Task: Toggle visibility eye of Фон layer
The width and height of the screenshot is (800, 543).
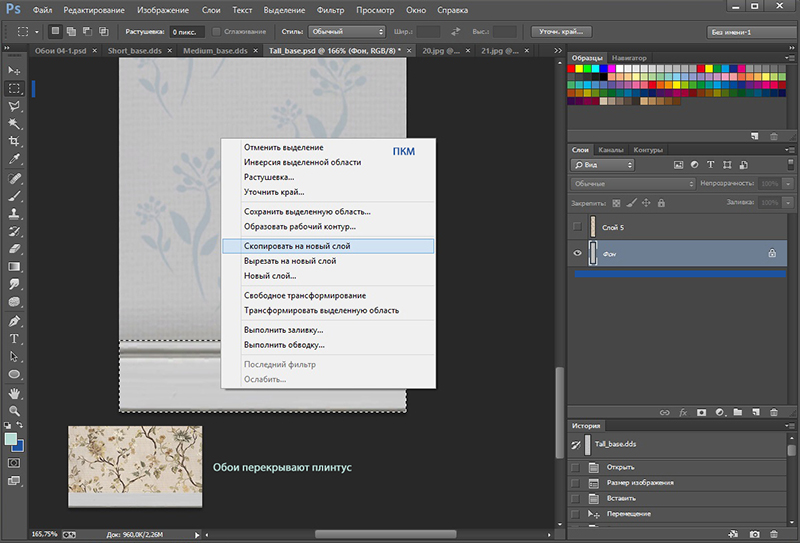Action: pos(577,253)
